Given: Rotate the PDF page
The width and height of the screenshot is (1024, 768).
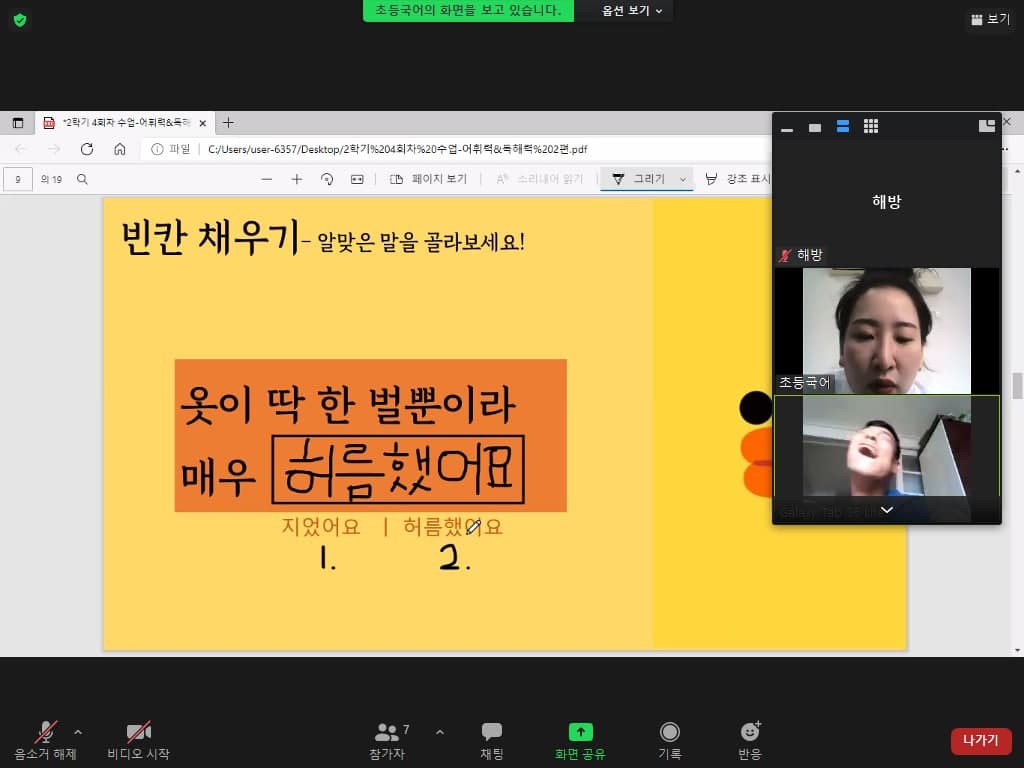Looking at the screenshot, I should (x=327, y=179).
